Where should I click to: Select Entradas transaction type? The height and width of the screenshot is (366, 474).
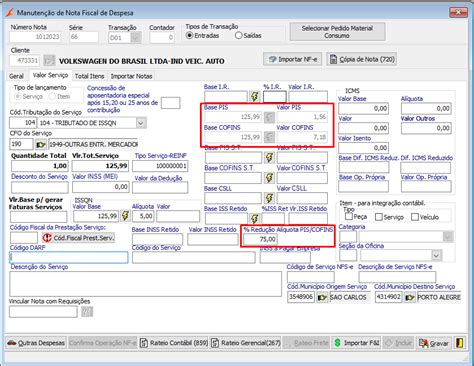[189, 35]
